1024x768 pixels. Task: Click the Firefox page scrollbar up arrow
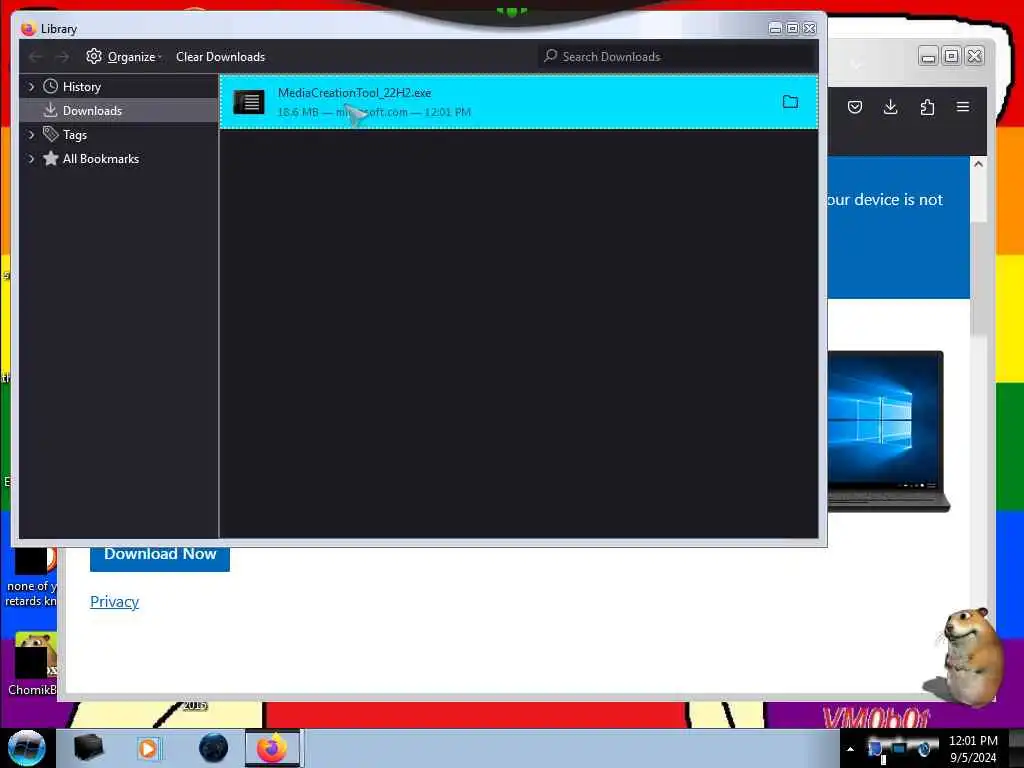pyautogui.click(x=978, y=164)
